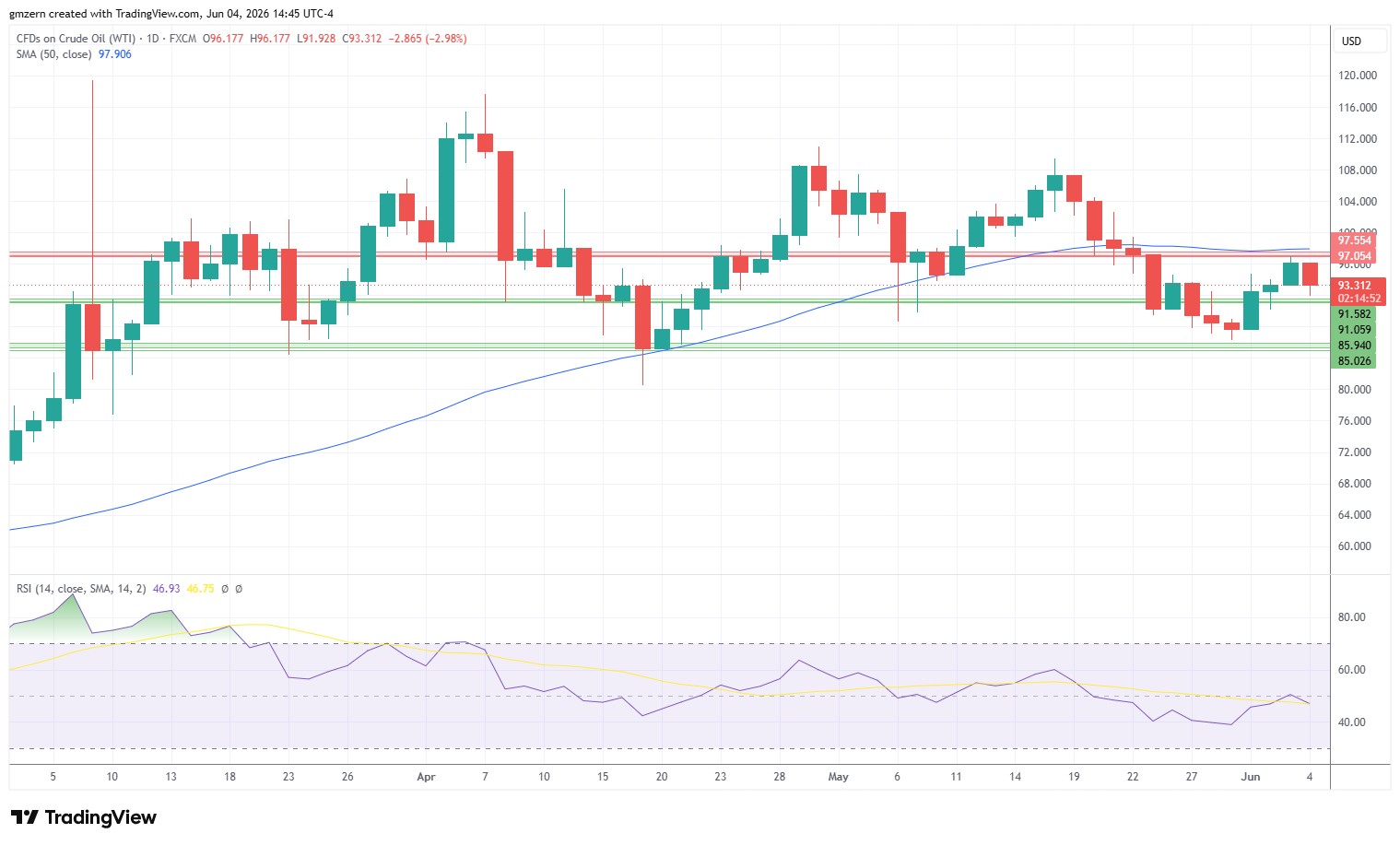Click the 72.000 price axis label

pos(1355,452)
